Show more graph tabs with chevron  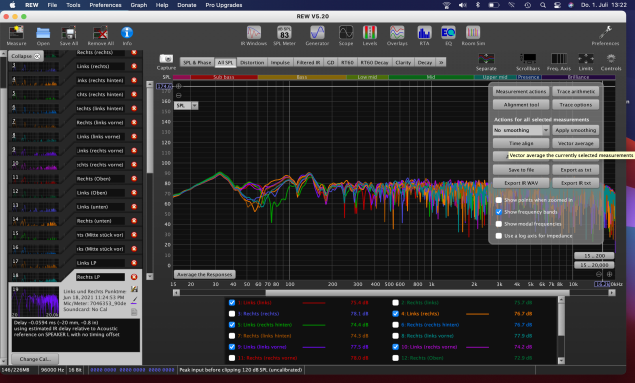441,62
